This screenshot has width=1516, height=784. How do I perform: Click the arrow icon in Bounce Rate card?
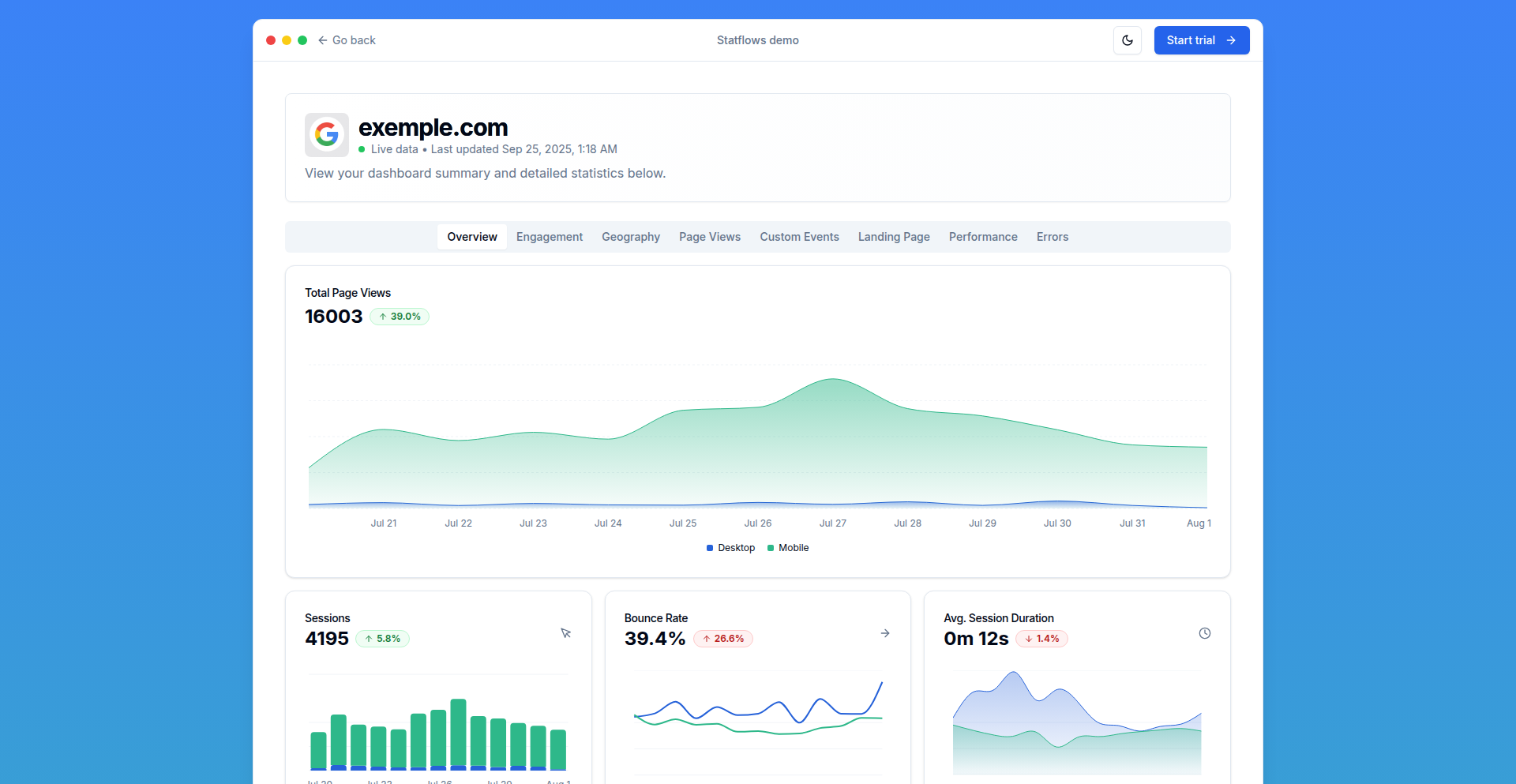pos(885,633)
